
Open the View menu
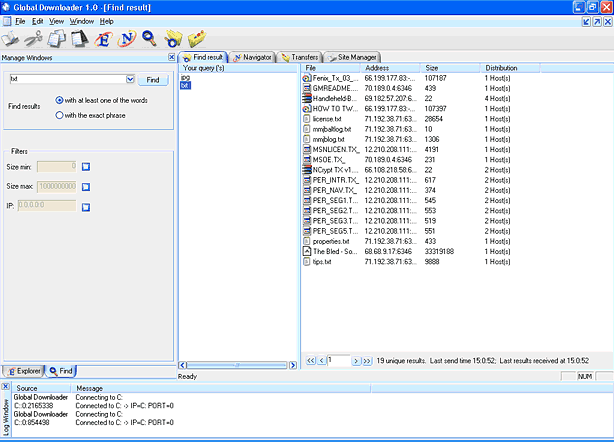(x=56, y=21)
